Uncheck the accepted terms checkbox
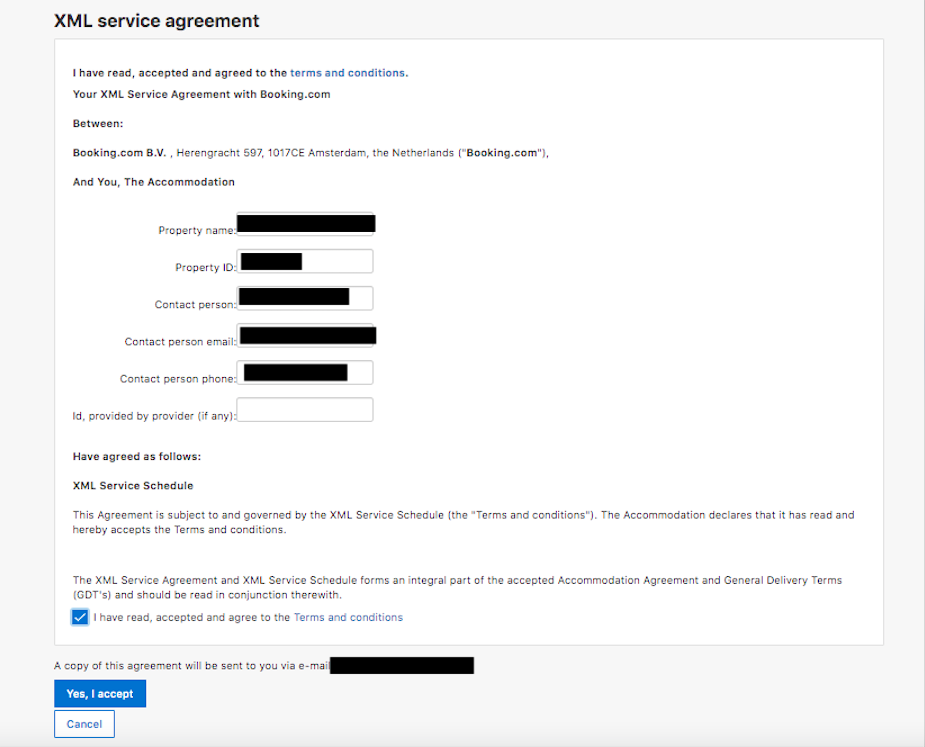This screenshot has height=747, width=925. click(80, 617)
